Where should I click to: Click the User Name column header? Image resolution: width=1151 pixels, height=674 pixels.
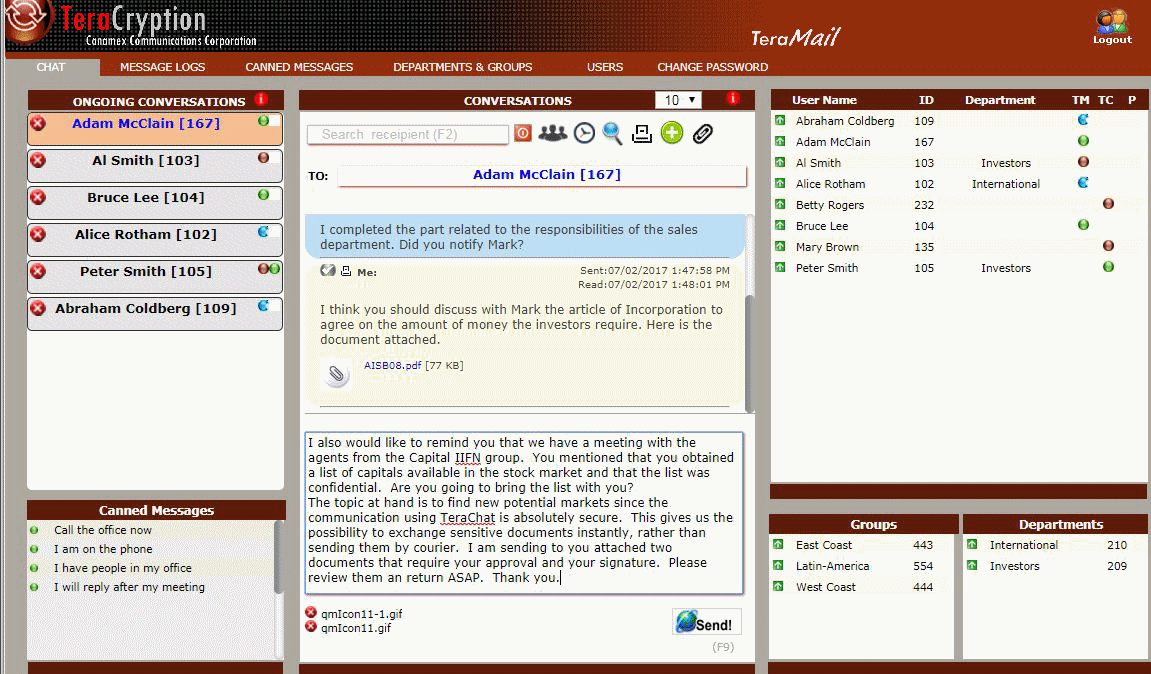tap(824, 100)
